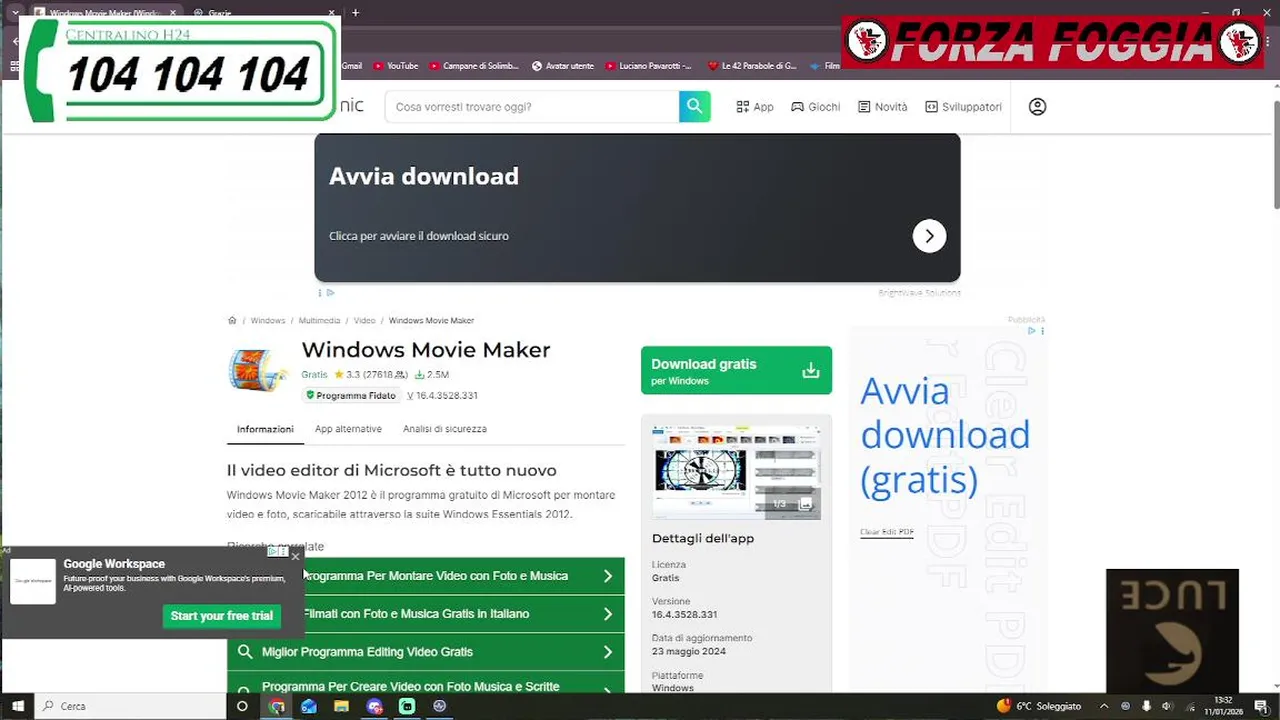The width and height of the screenshot is (1280, 720).
Task: Click the Gratis label under the title
Action: click(314, 375)
